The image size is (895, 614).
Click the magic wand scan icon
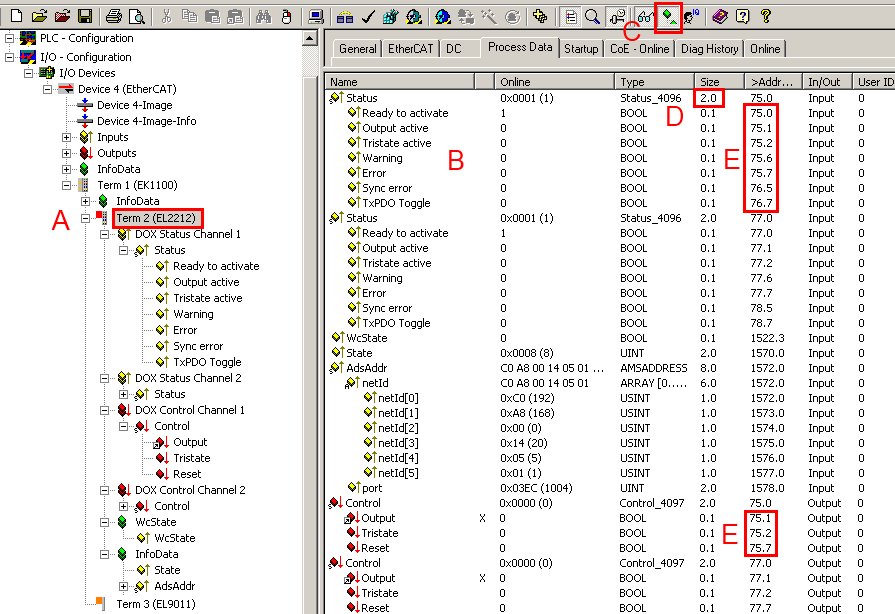(x=489, y=17)
